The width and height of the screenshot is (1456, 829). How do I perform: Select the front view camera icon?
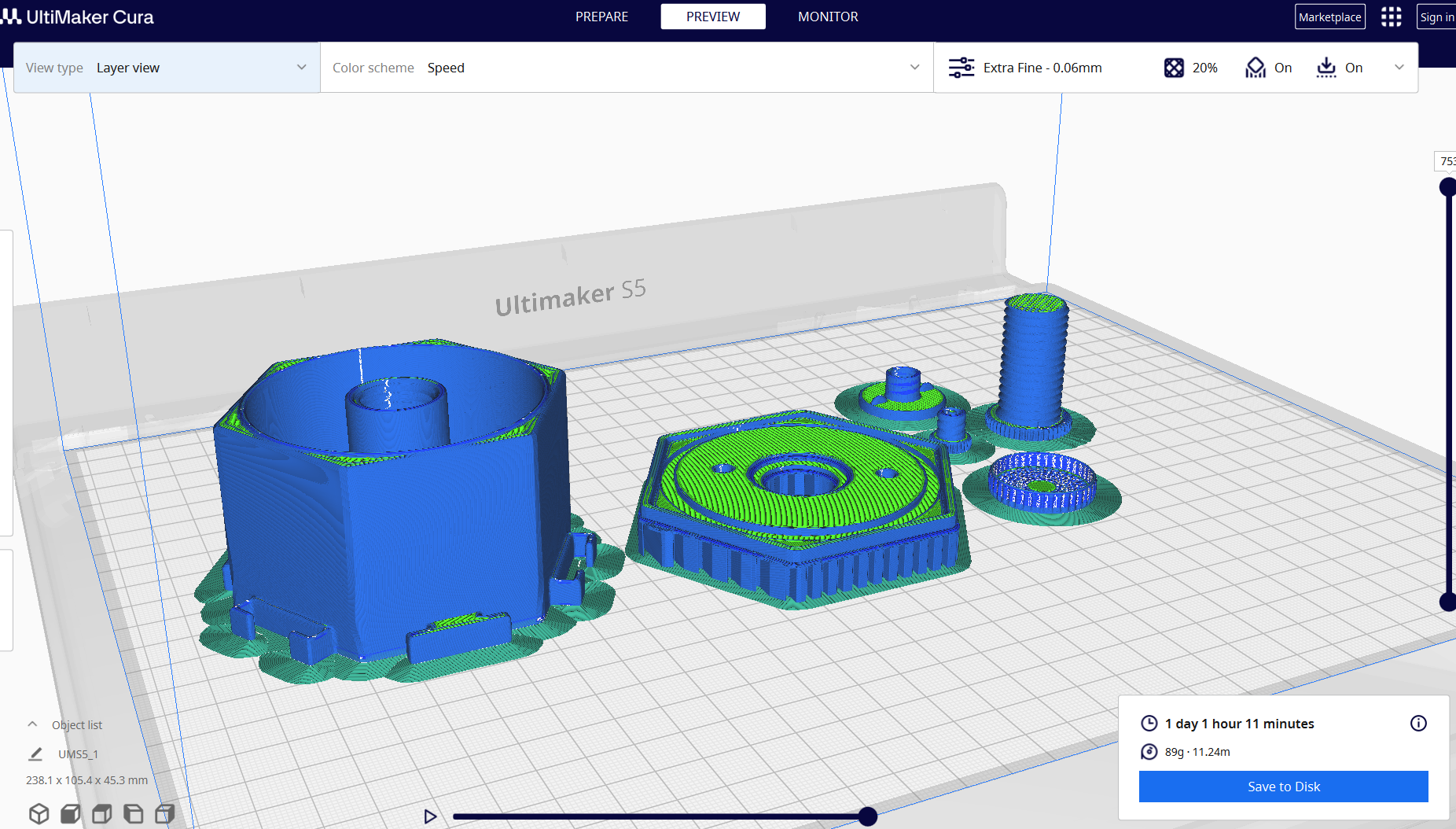70,813
